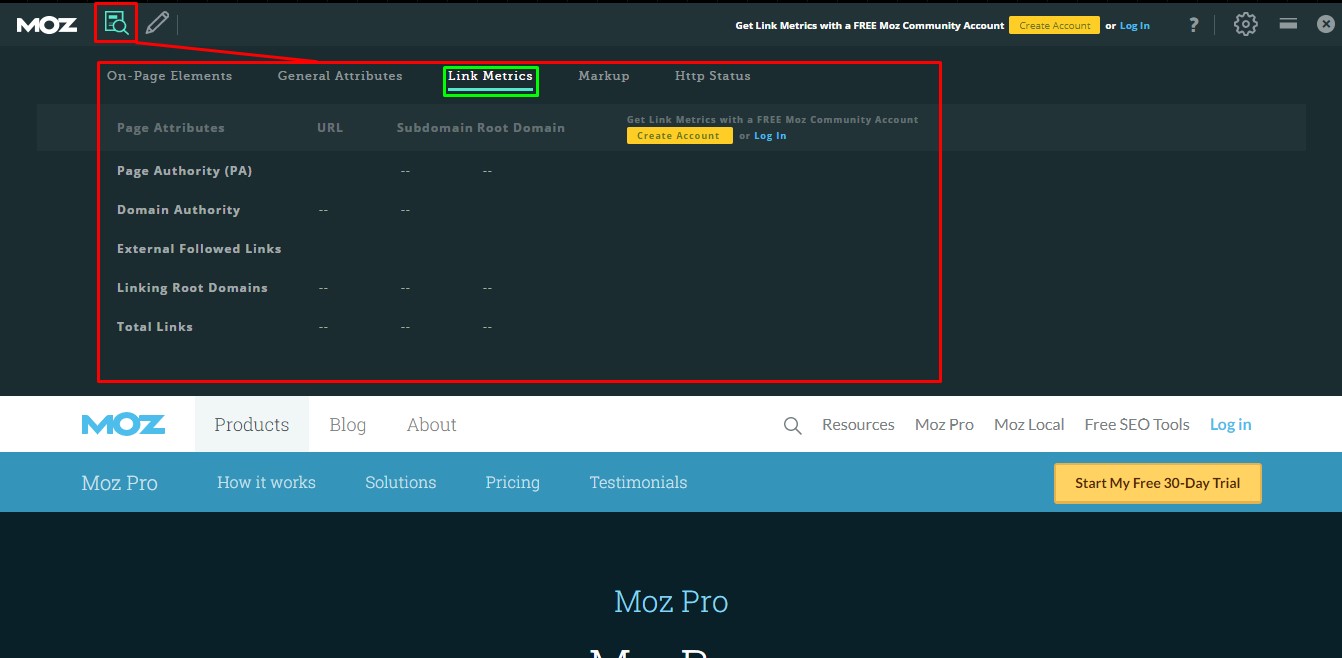Go to Resources link
This screenshot has width=1342, height=658.
click(x=858, y=424)
